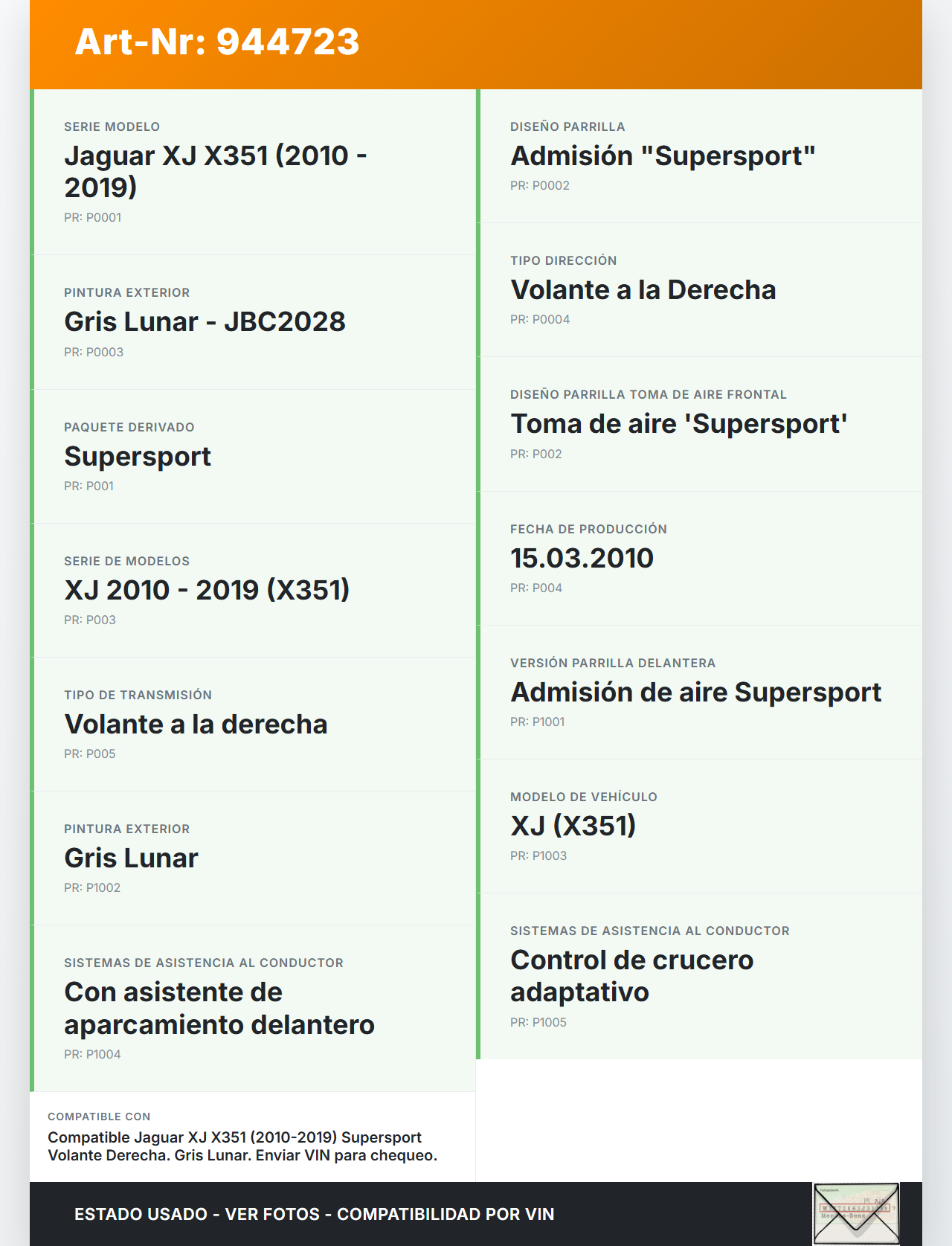Select the Jaguar XJ X351 (2010 - 2019) entry

click(215, 171)
